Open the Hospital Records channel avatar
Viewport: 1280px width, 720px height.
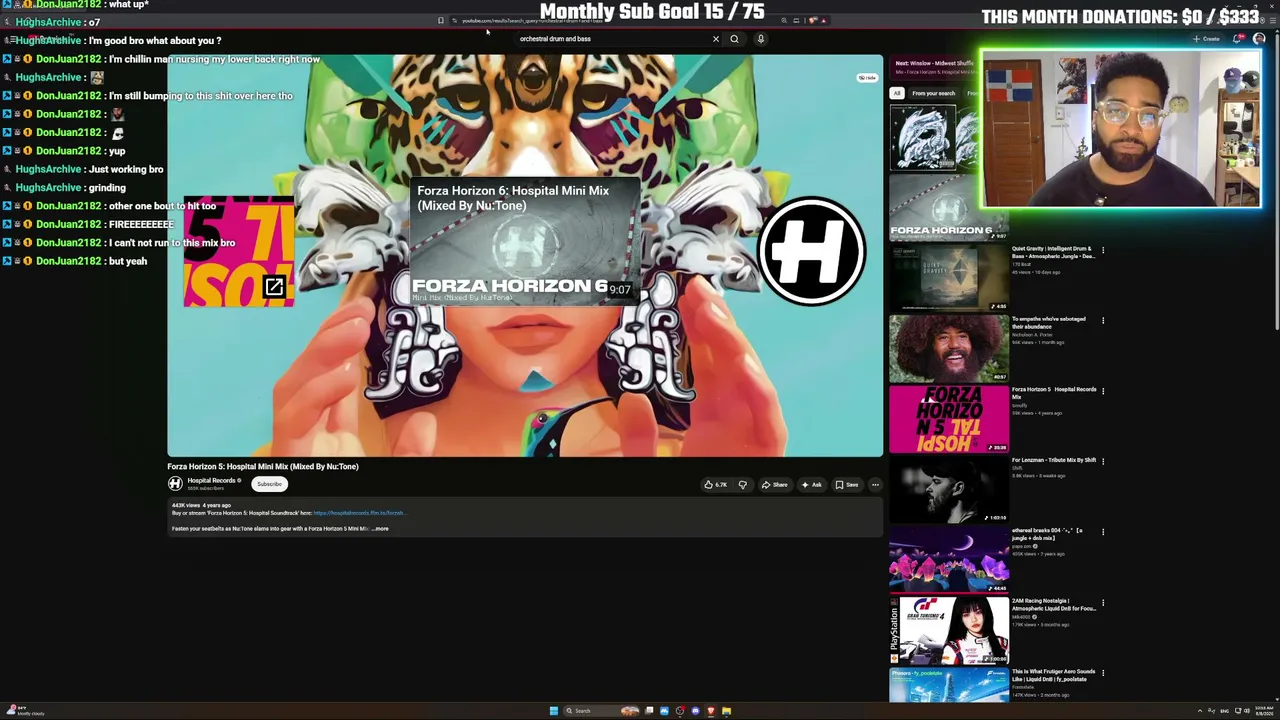click(x=175, y=484)
